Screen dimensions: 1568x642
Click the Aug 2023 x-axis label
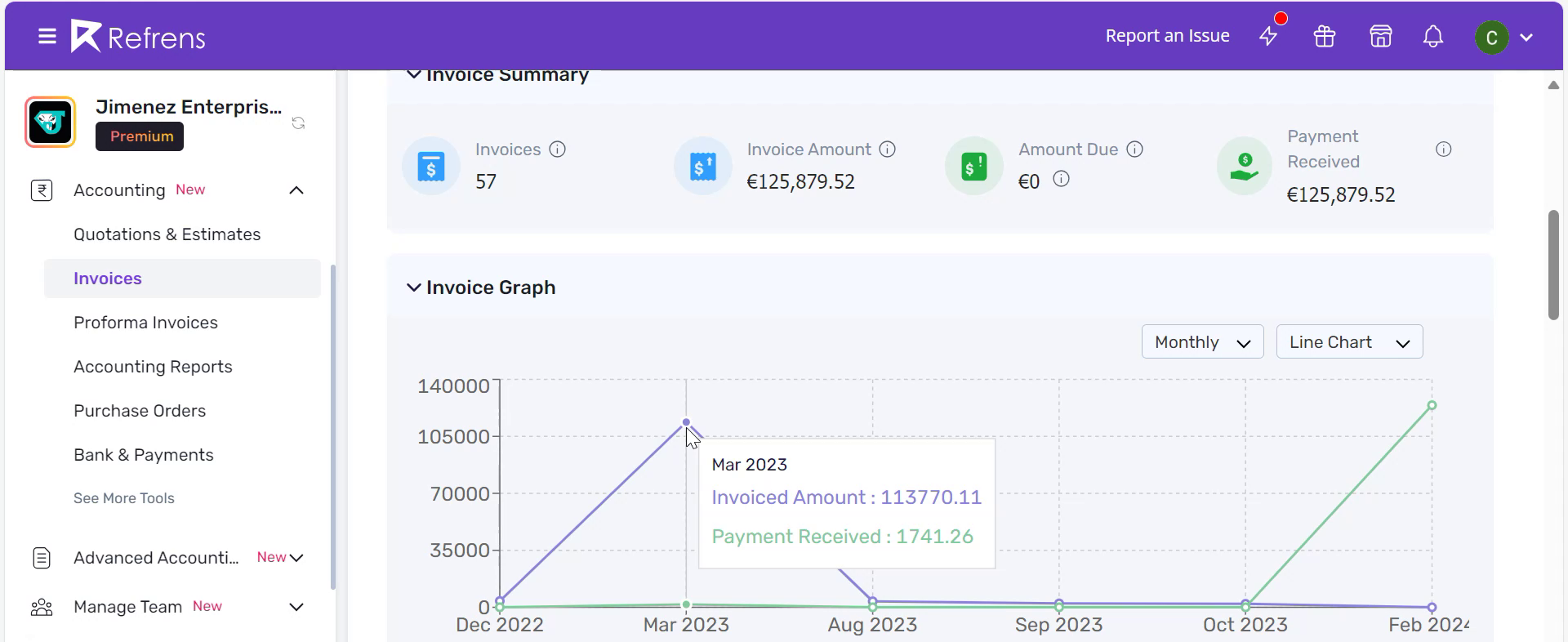872,625
